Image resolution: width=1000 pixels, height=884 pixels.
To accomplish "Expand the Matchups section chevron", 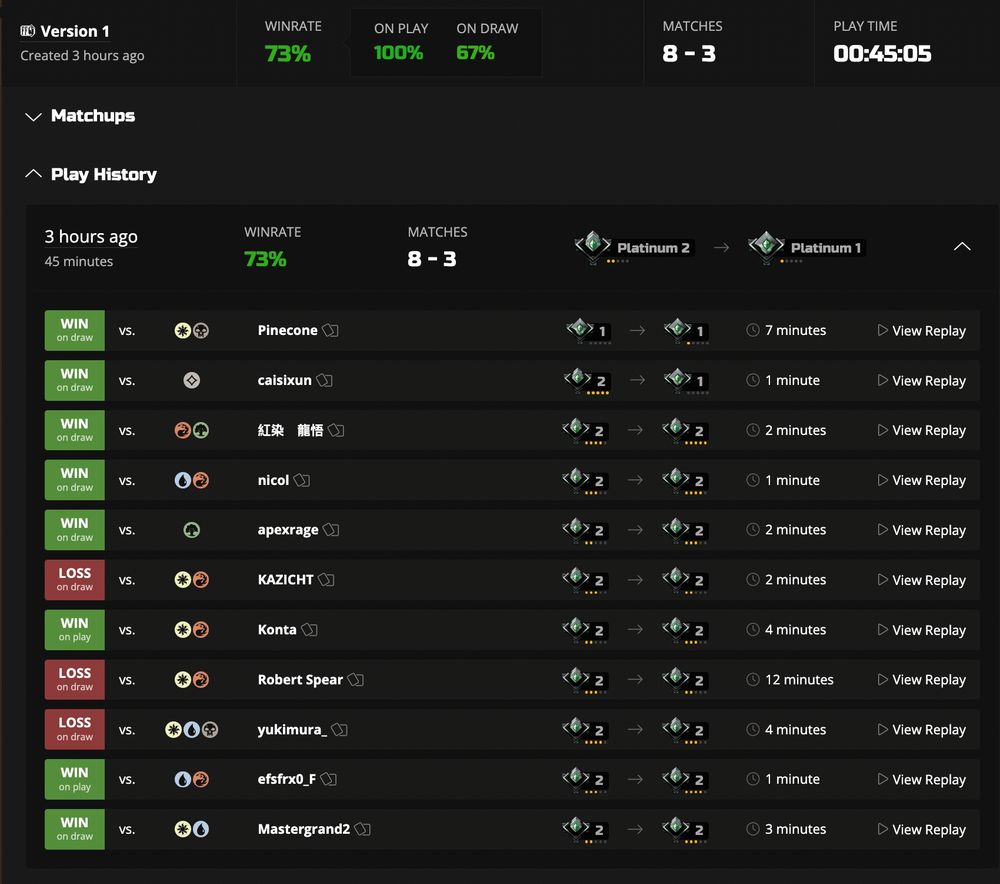I will pyautogui.click(x=33, y=116).
